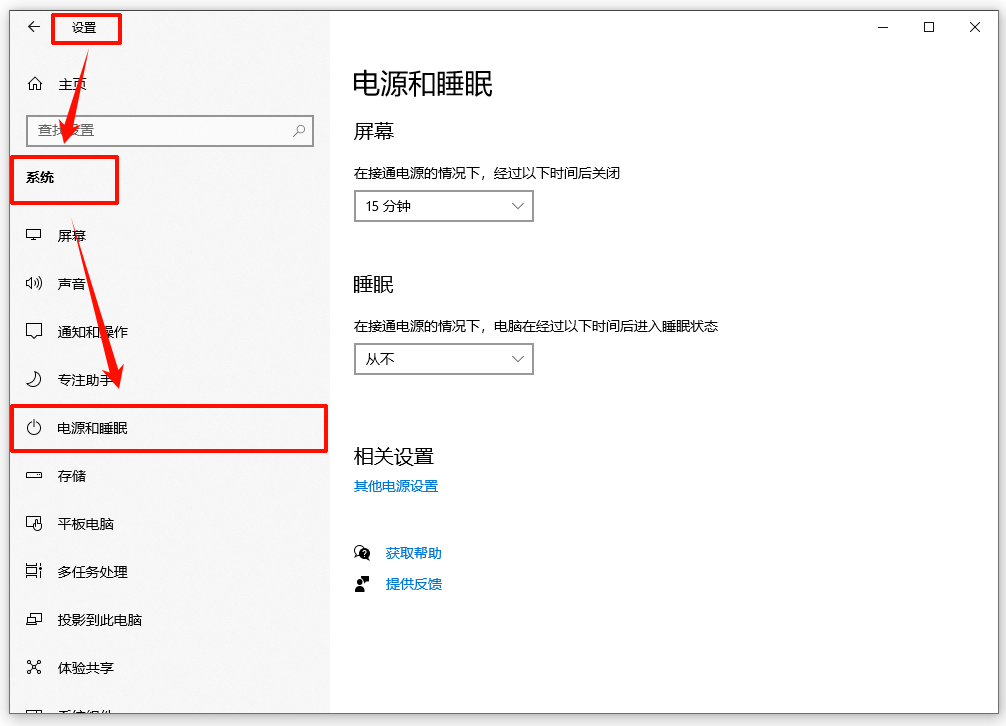Open 声音 sound settings via speaker icon

click(35, 283)
